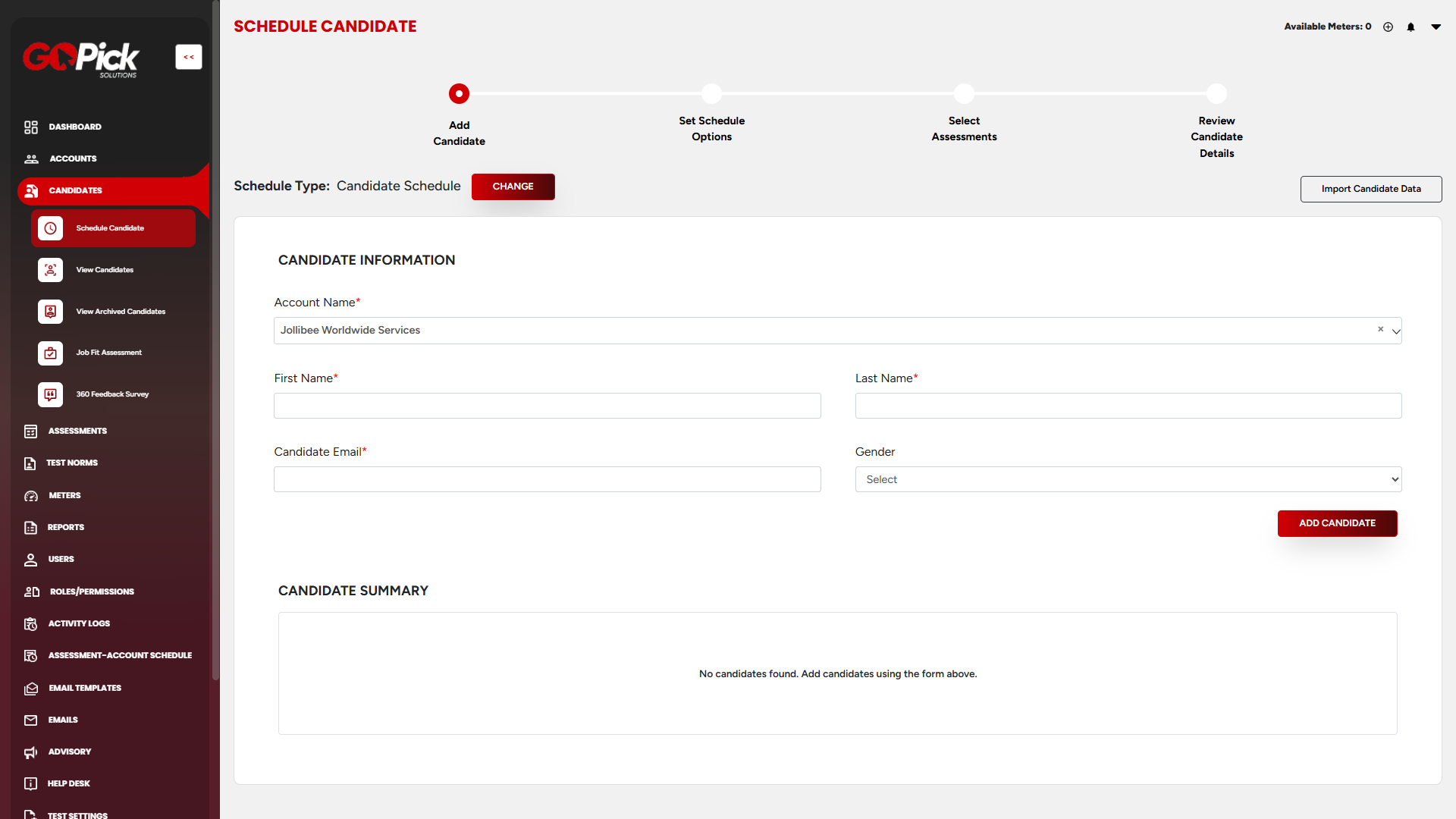Click the Dashboard grid icon
The image size is (1456, 819).
point(30,127)
